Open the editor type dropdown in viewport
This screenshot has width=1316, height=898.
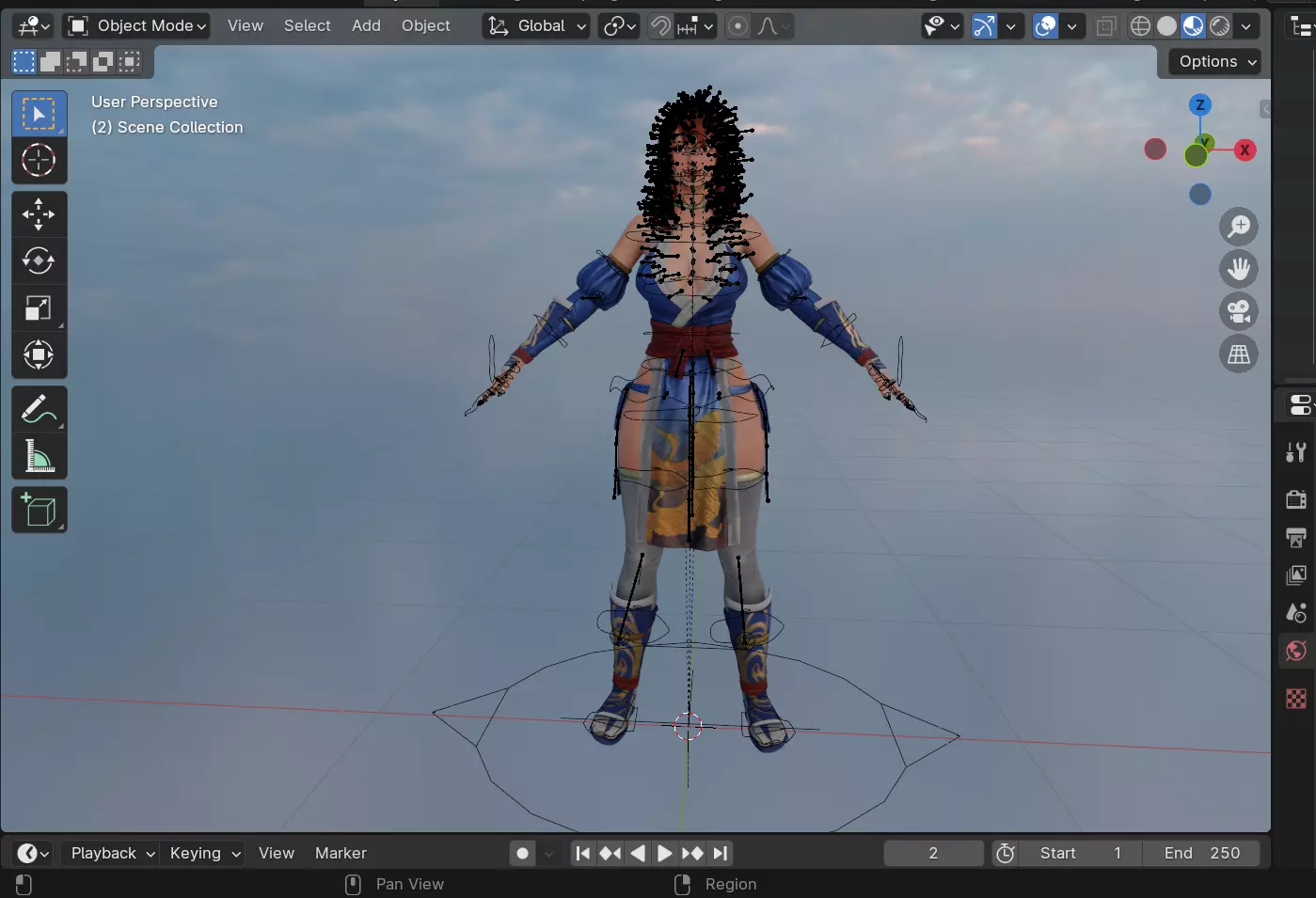[x=34, y=26]
